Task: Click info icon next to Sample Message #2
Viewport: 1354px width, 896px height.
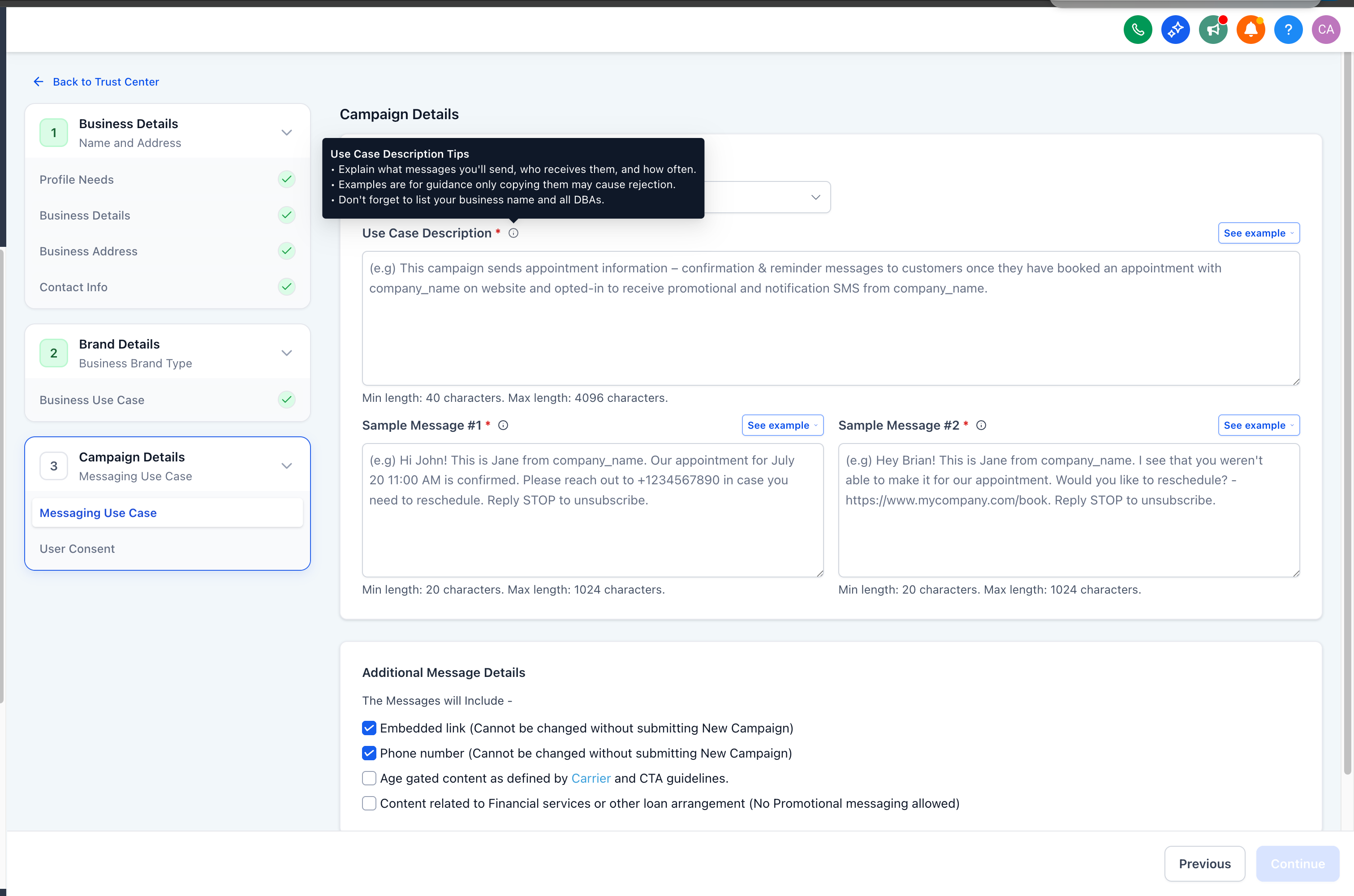Action: (x=981, y=425)
